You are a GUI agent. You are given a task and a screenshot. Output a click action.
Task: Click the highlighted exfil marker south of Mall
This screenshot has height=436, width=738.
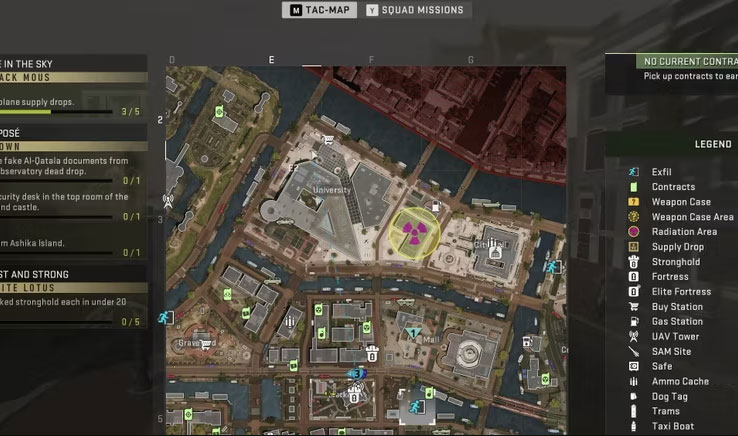click(417, 407)
